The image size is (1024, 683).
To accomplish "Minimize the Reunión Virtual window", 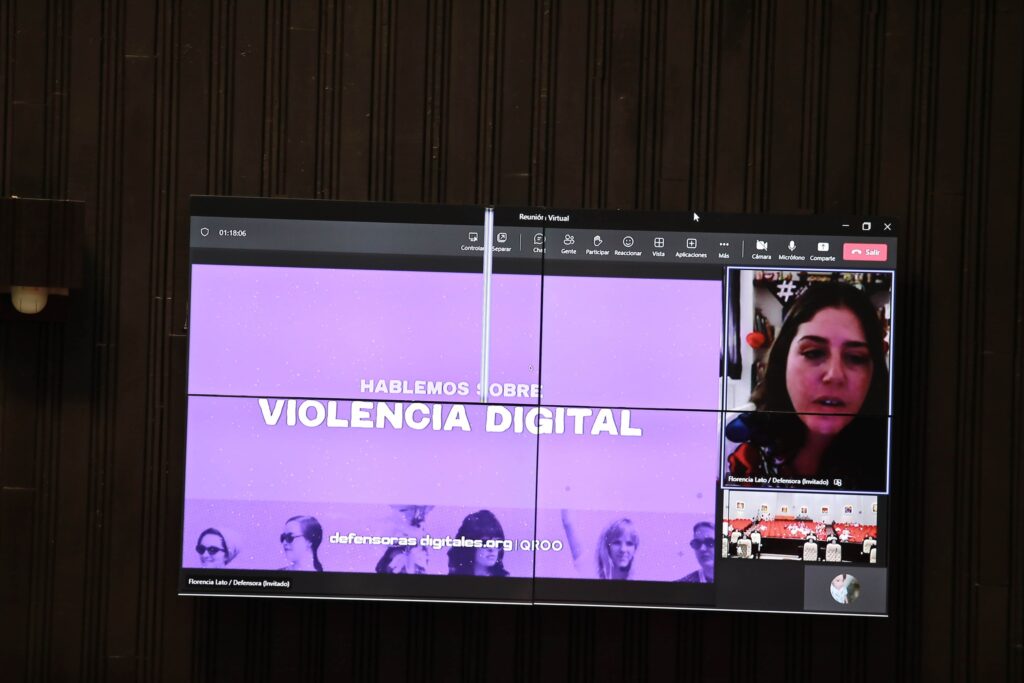I will click(x=846, y=225).
